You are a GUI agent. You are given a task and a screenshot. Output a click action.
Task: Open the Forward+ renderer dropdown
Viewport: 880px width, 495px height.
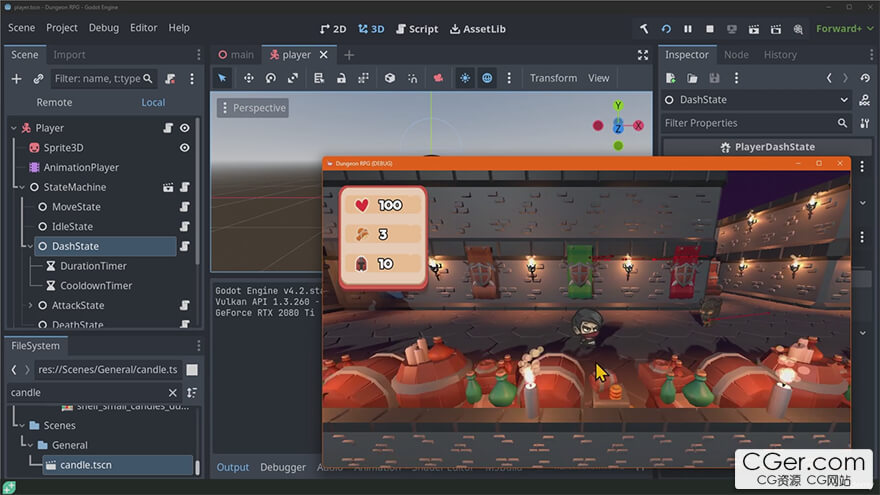844,29
